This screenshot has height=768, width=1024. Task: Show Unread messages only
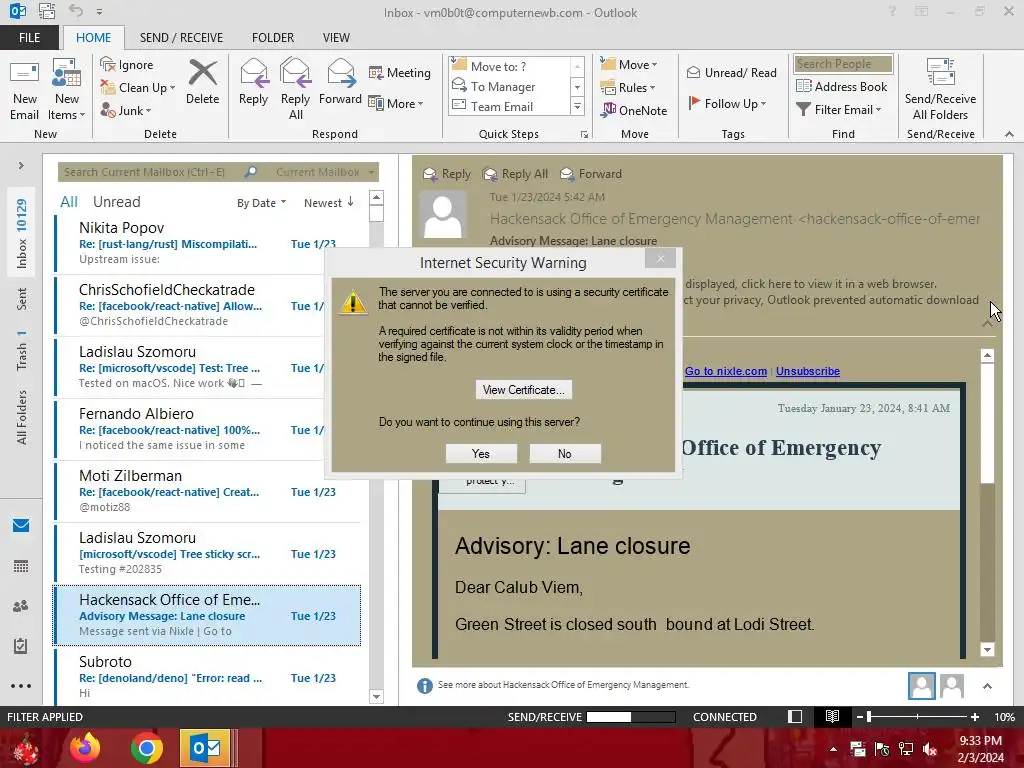[116, 202]
